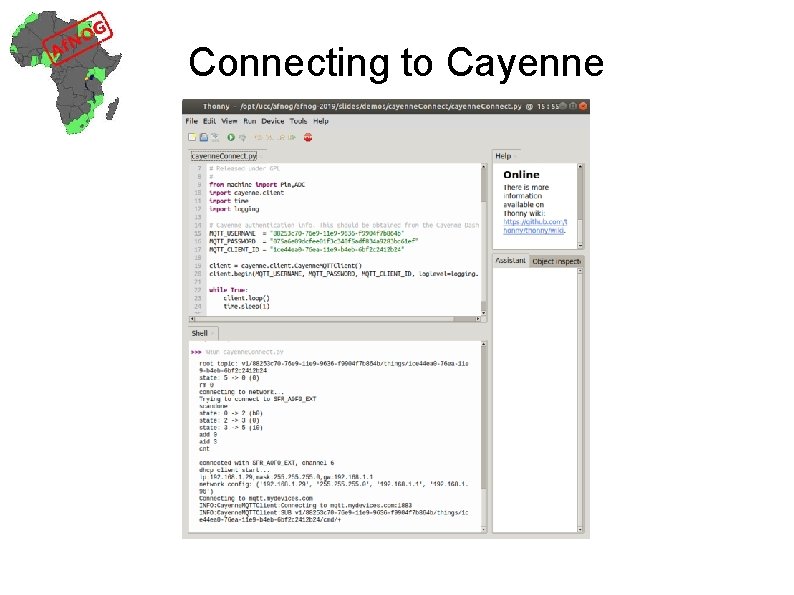This screenshot has height=595, width=794.
Task: Click the editor vertical scrollbar
Action: [484, 239]
